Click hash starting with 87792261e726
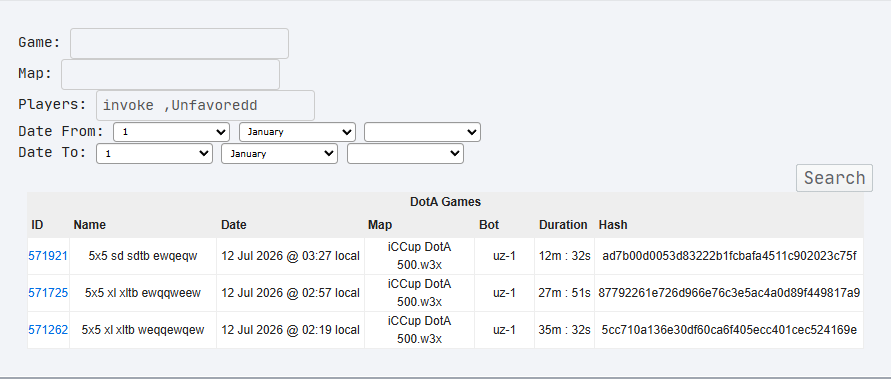The width and height of the screenshot is (891, 379). point(729,293)
